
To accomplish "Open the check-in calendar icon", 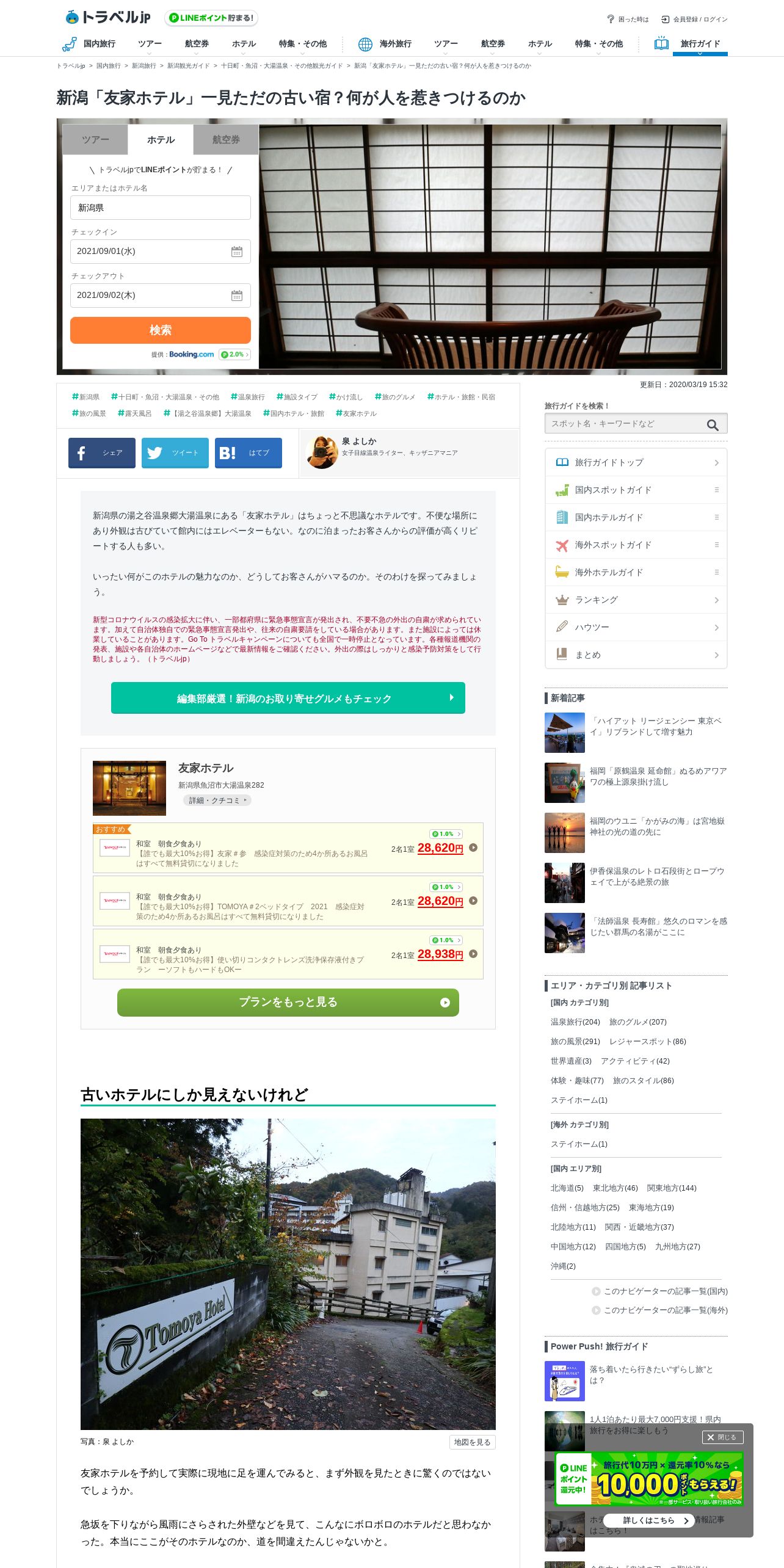I will 237,252.
